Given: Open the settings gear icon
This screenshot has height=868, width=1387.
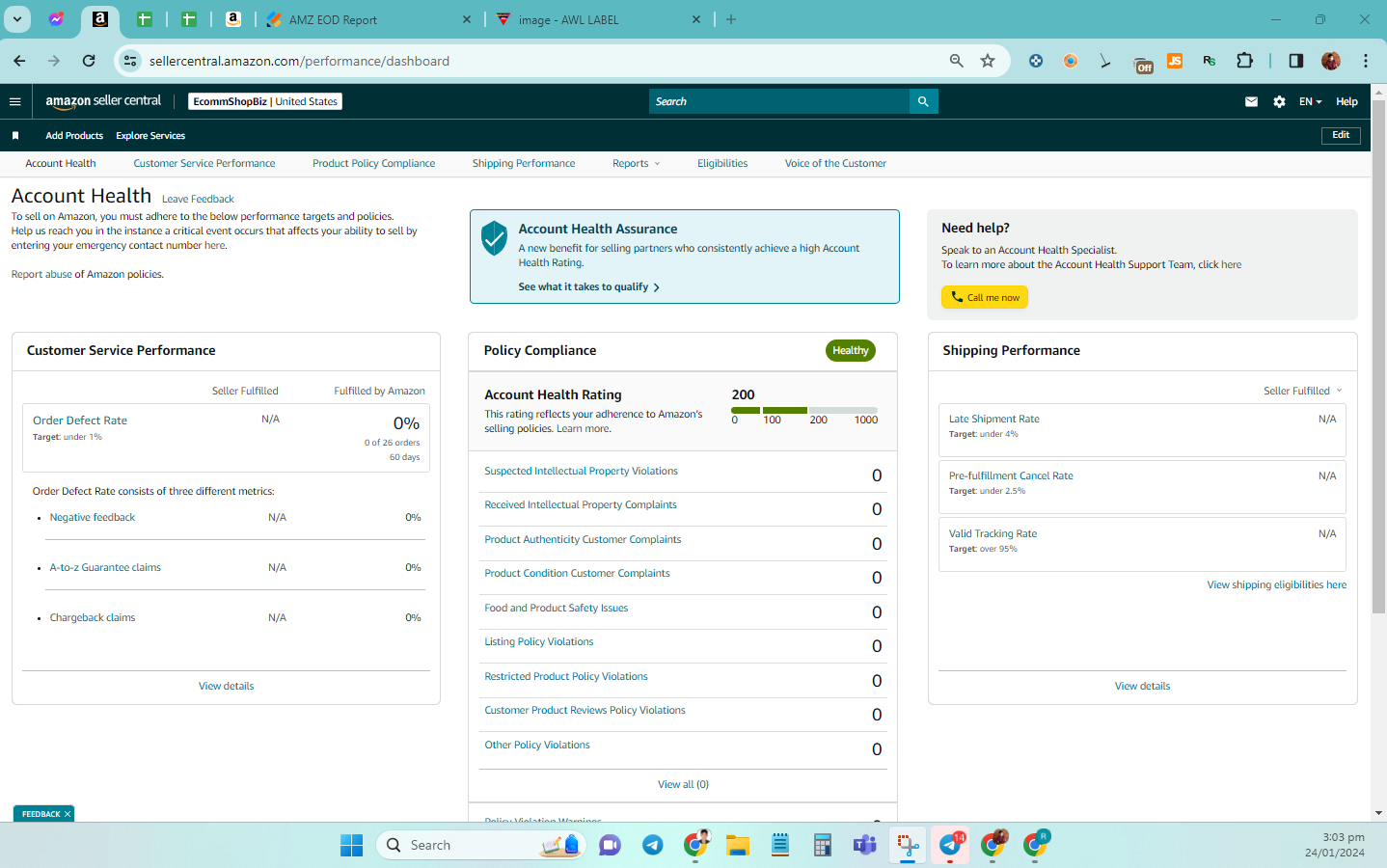Looking at the screenshot, I should 1279,101.
